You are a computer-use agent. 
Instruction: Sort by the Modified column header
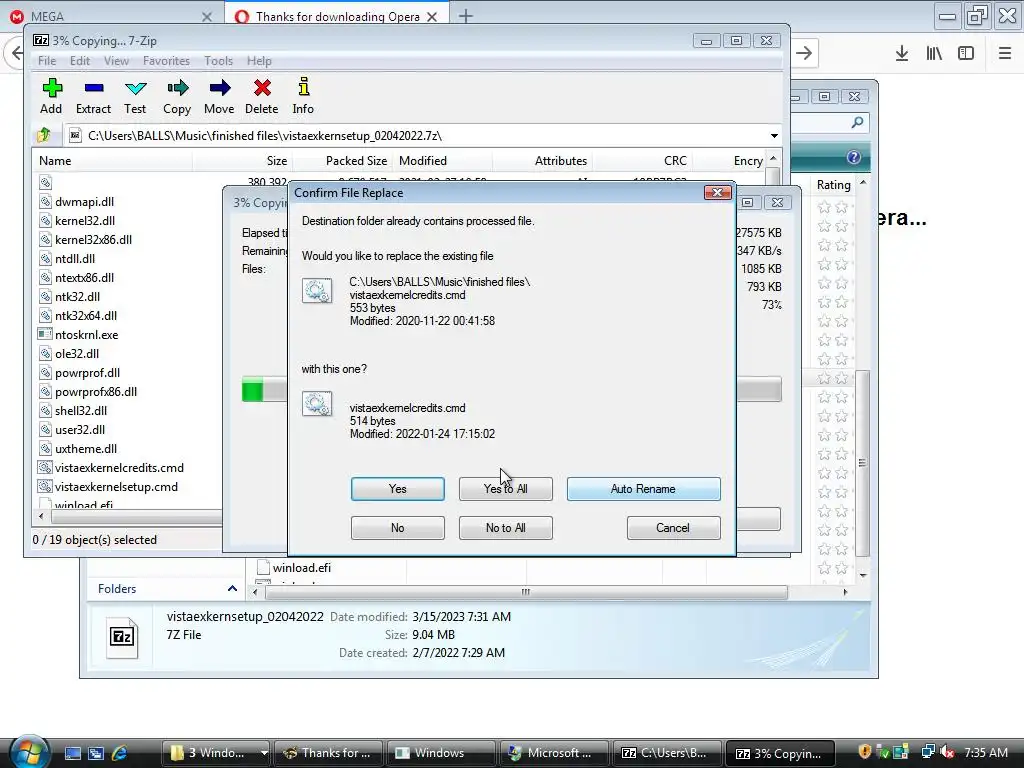443,161
